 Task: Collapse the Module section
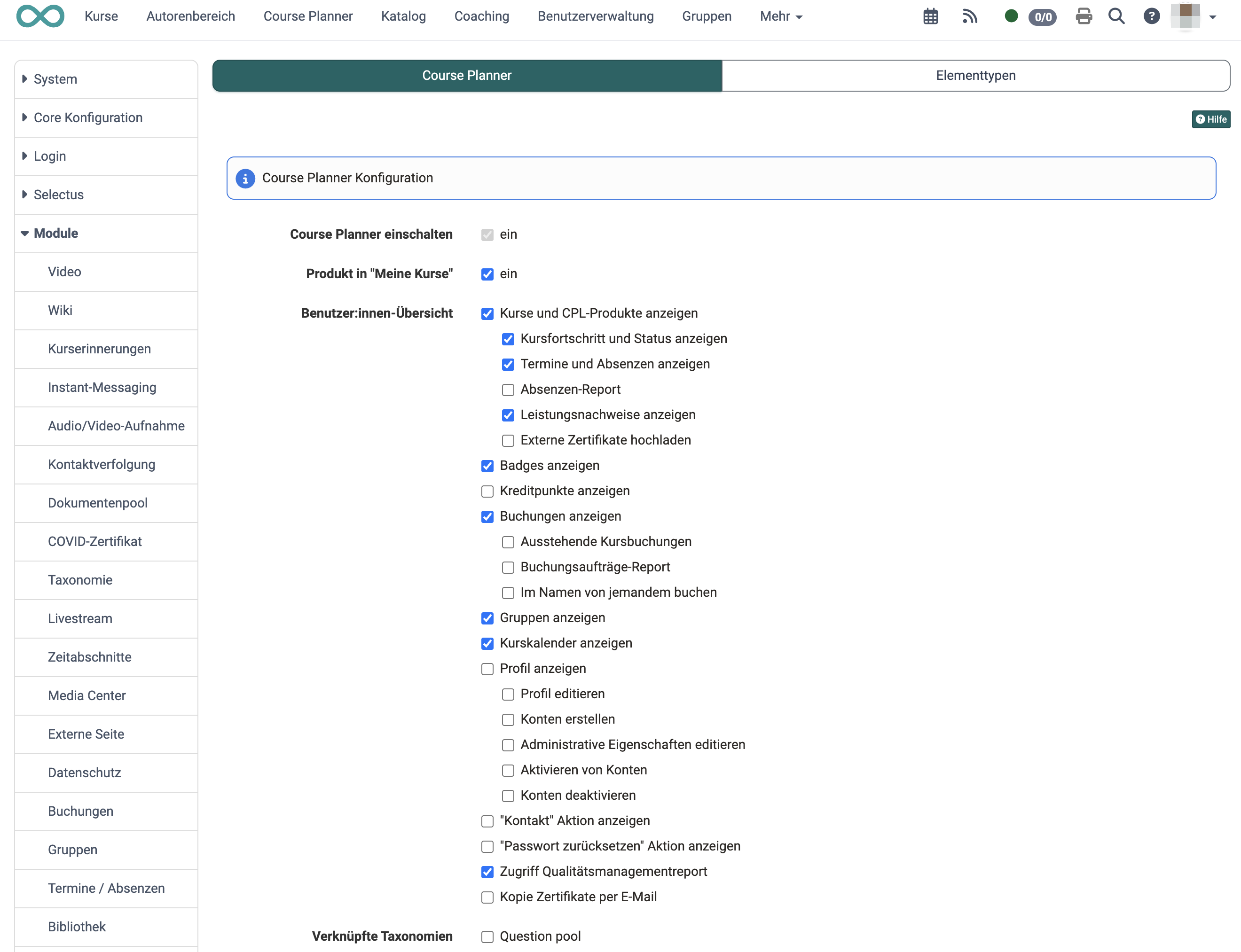click(x=106, y=234)
